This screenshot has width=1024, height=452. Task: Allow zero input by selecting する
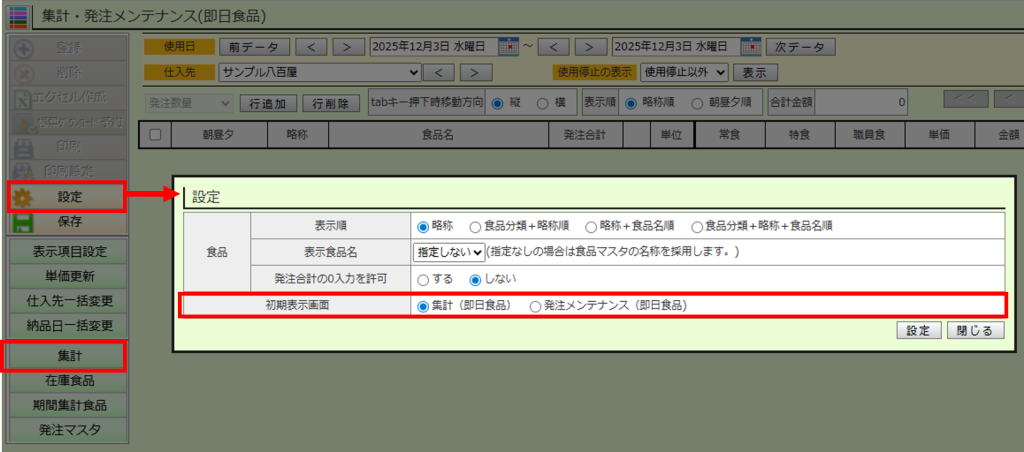tap(423, 279)
